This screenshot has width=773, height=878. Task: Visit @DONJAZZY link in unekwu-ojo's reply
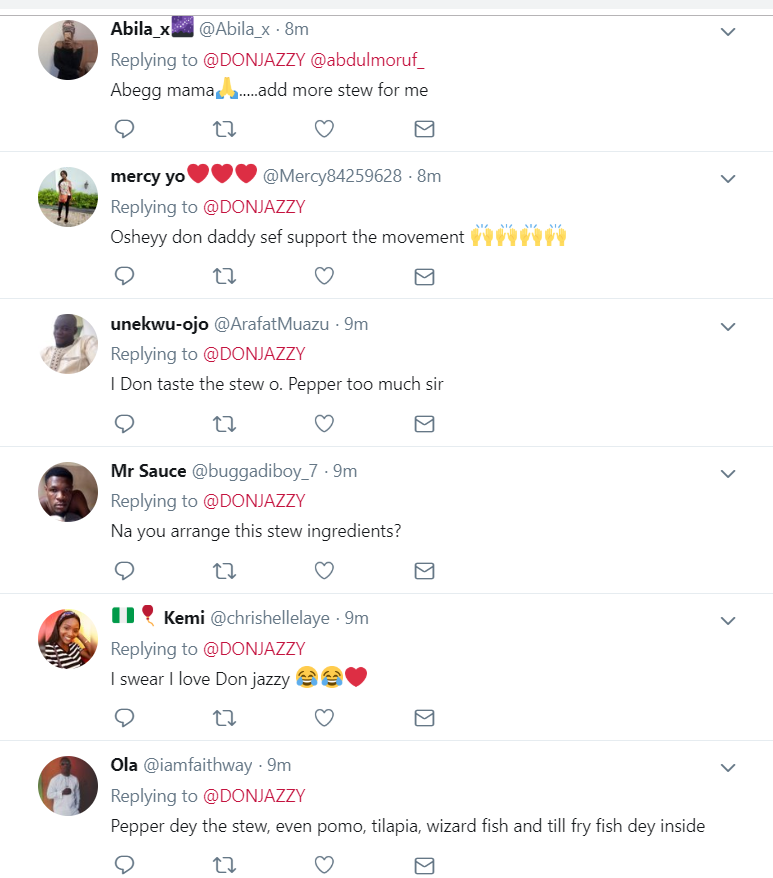254,354
